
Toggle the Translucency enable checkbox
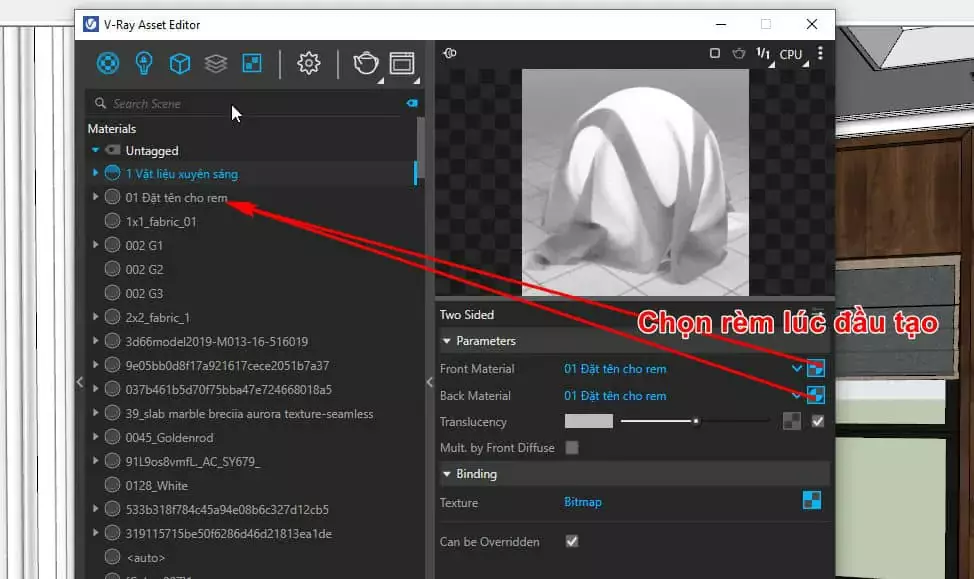click(817, 421)
